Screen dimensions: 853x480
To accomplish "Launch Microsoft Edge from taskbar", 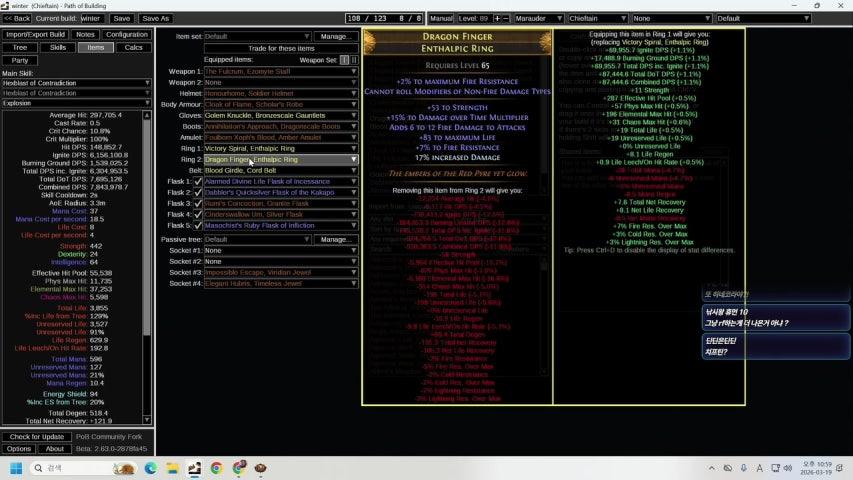I will [x=151, y=468].
